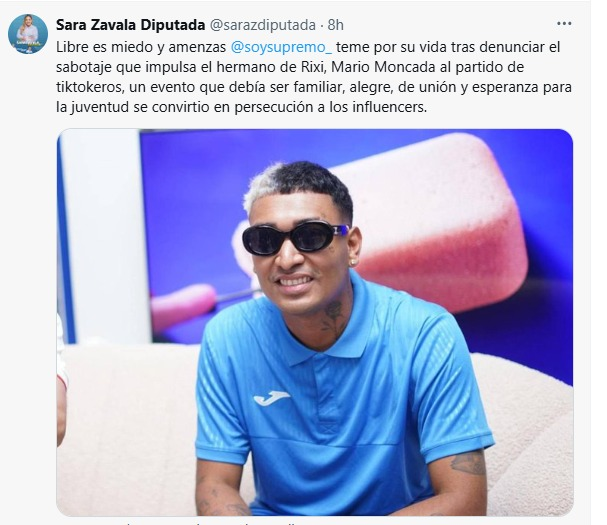Follow the @soysupremo_ mention link
The image size is (607, 525).
[281, 47]
